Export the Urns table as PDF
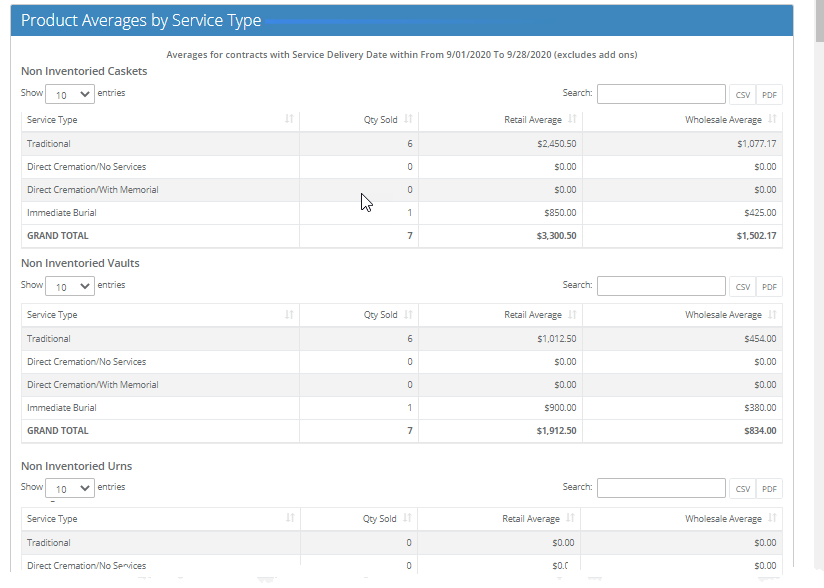Viewport: 824px width, 588px height. 769,488
